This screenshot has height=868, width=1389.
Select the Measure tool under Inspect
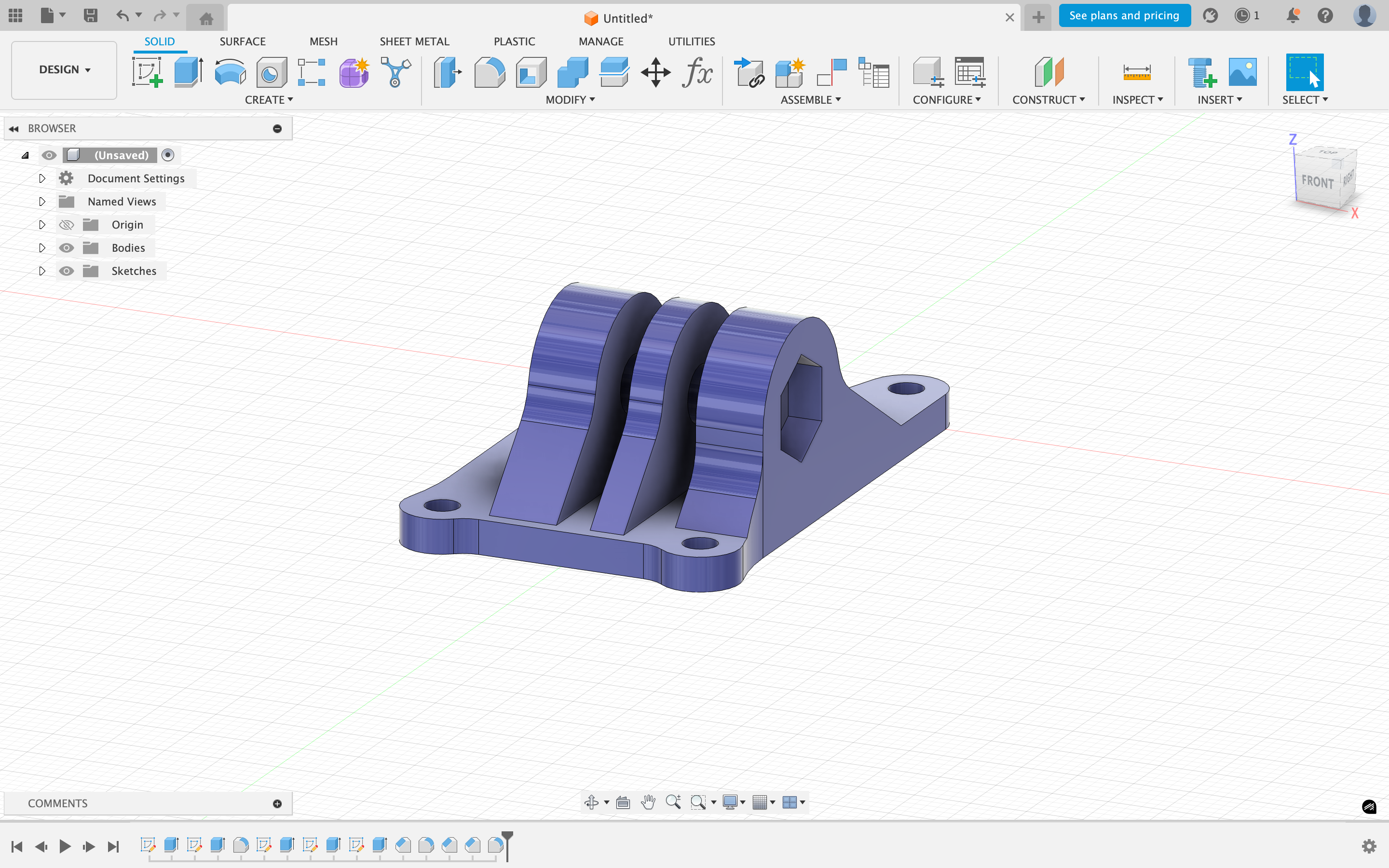click(x=1136, y=72)
